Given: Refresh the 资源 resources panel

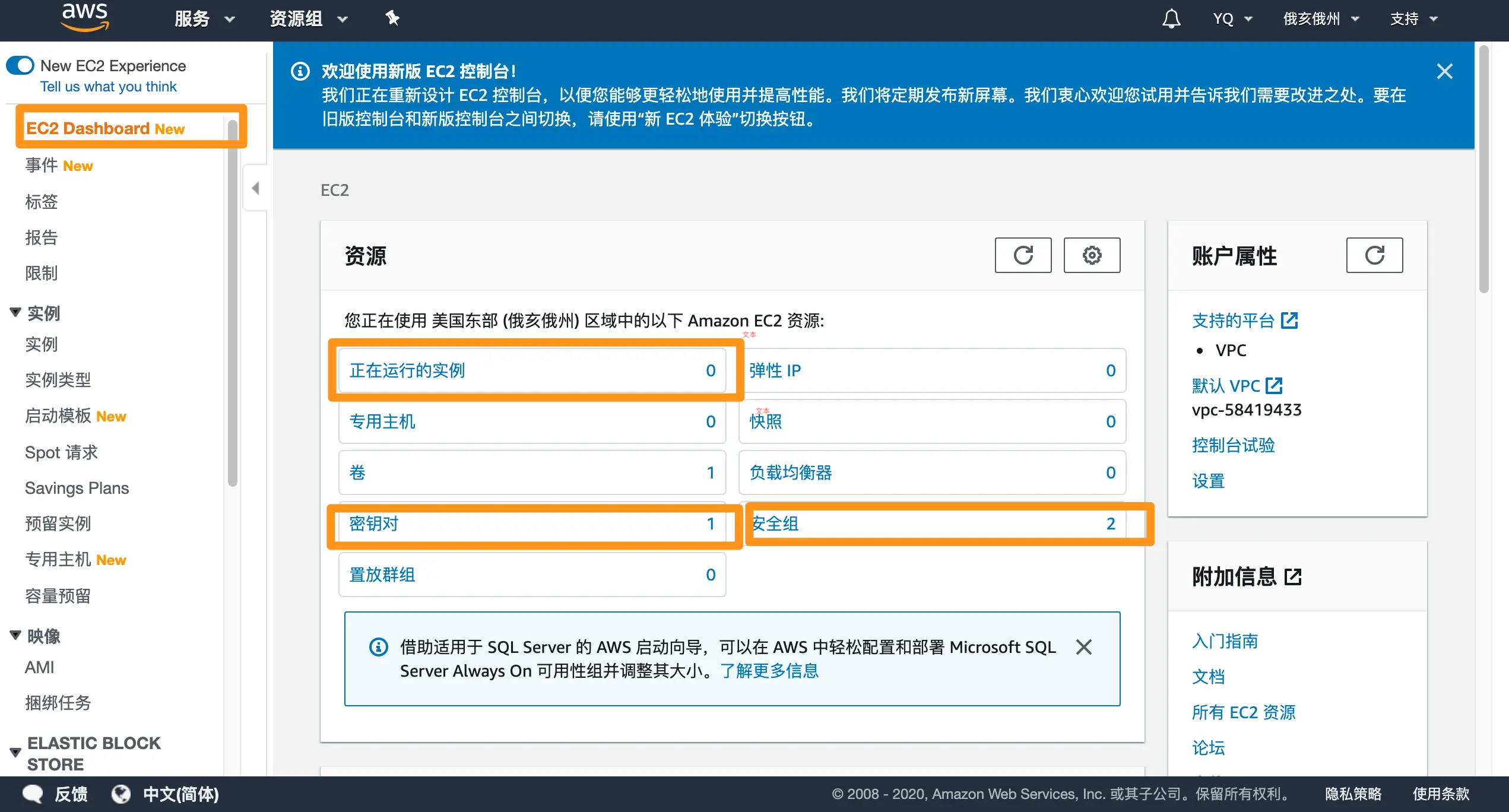Looking at the screenshot, I should click(x=1023, y=255).
